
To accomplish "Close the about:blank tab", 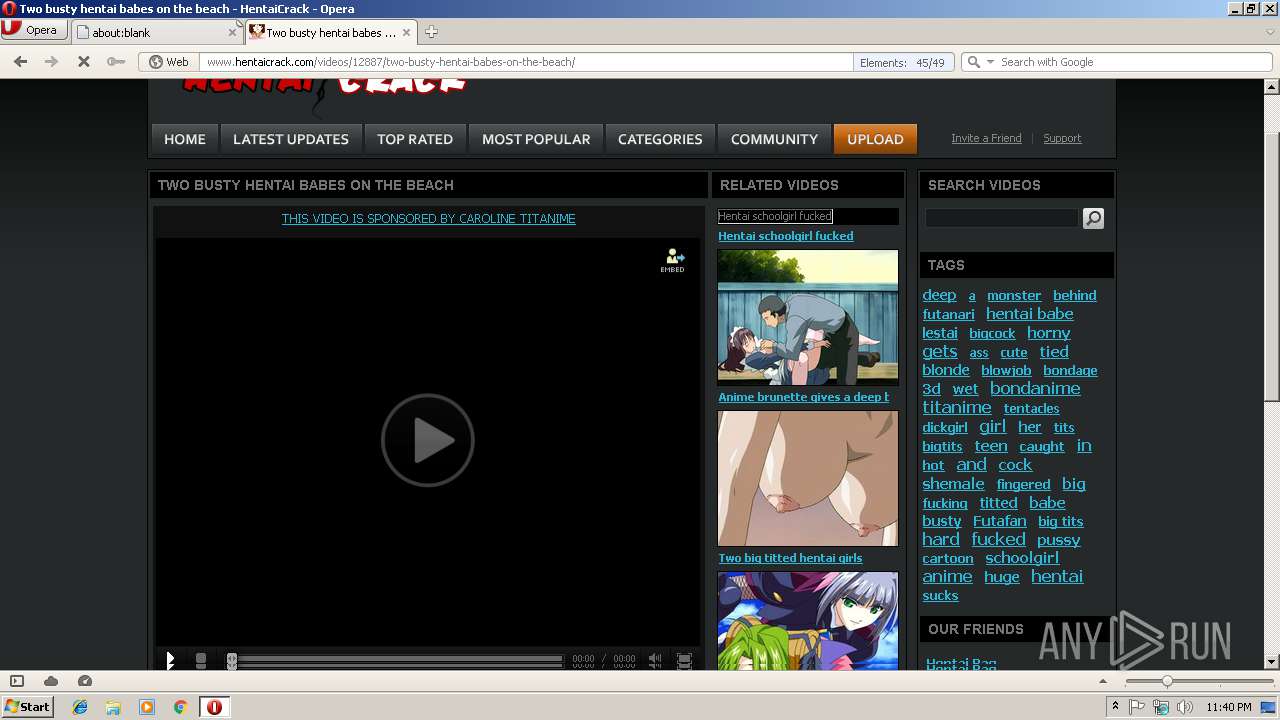I will tap(233, 32).
